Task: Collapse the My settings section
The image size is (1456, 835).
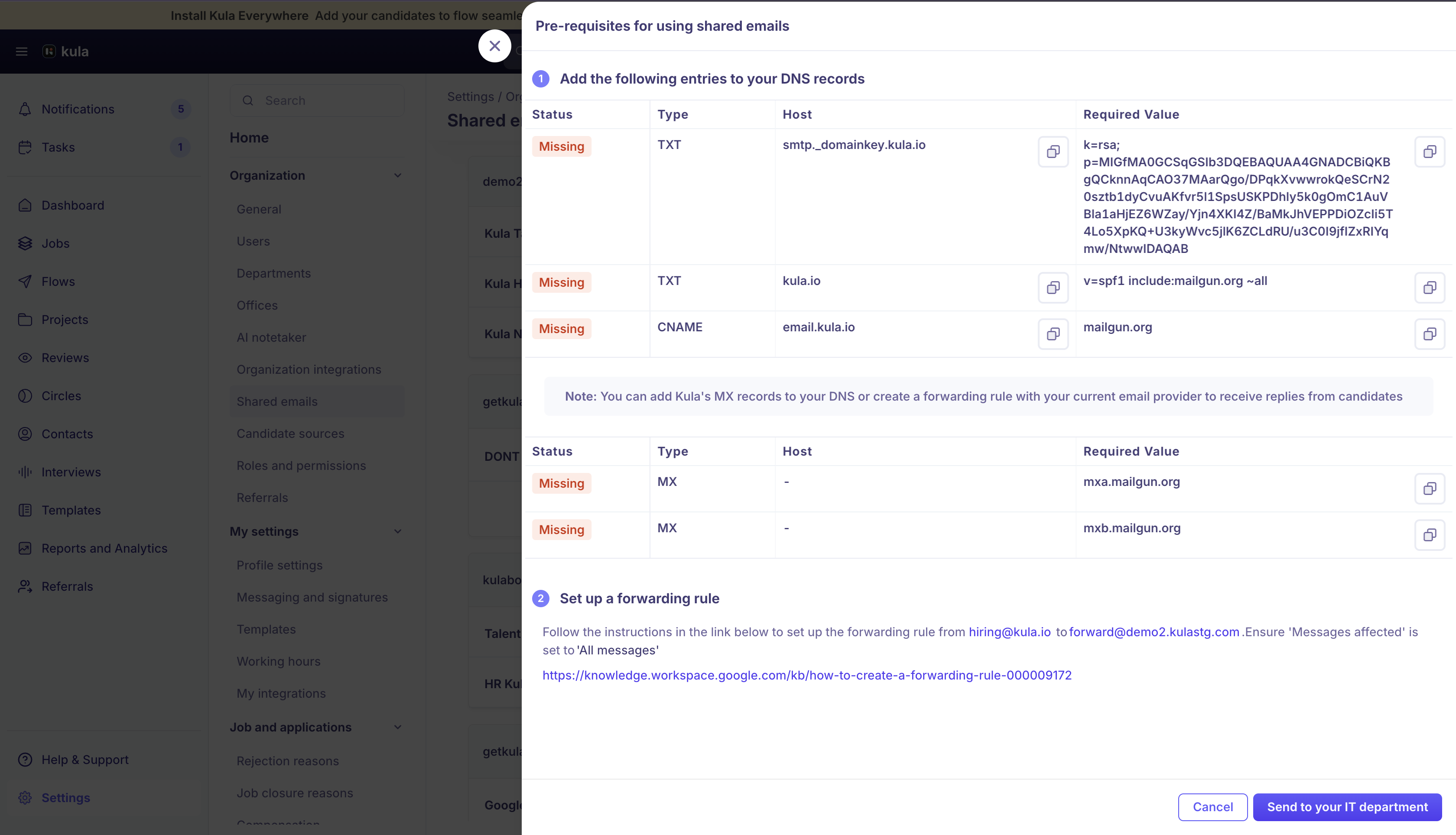Action: 397,532
